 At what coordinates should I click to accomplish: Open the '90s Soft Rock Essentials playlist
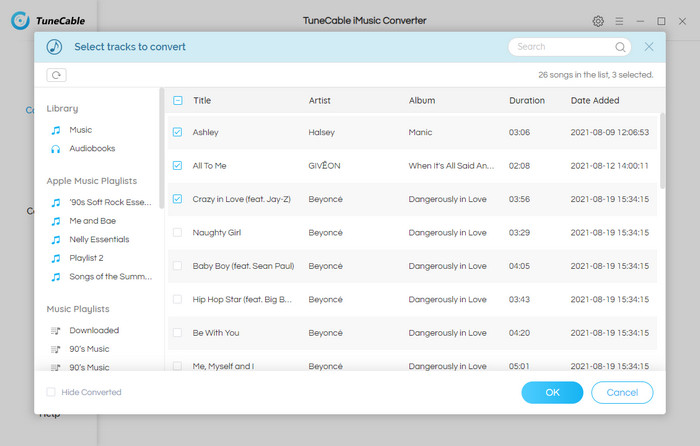(x=110, y=202)
